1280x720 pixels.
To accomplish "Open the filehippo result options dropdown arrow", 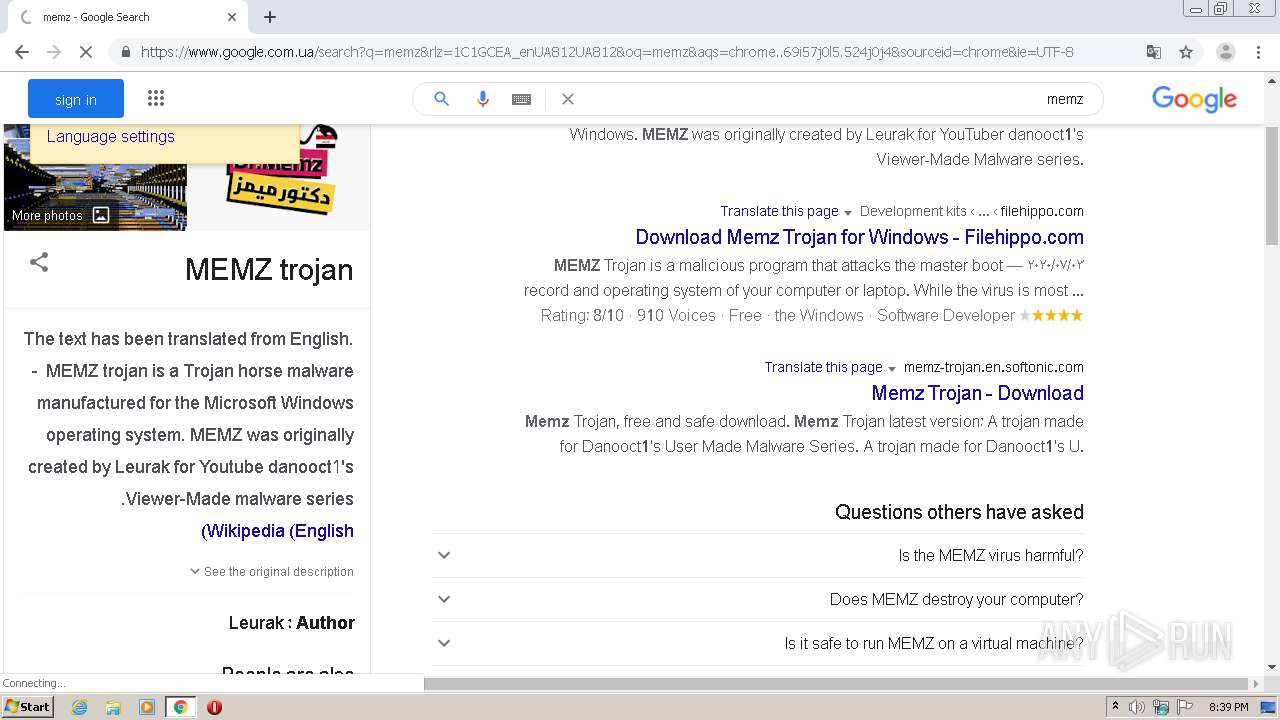I will (848, 212).
